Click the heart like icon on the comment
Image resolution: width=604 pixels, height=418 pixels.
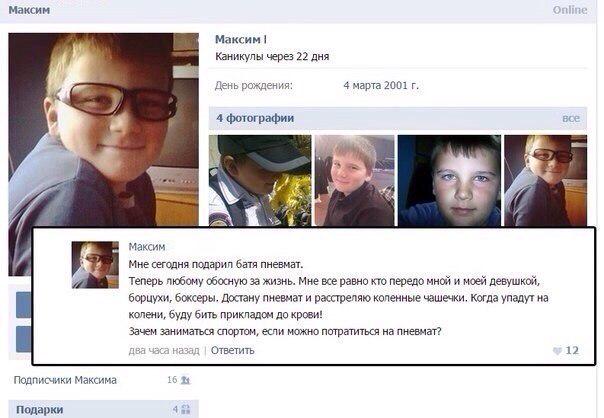pyautogui.click(x=557, y=351)
